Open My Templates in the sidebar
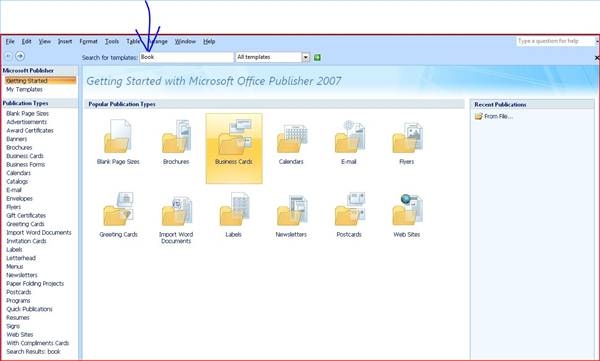Image resolution: width=600 pixels, height=361 pixels. click(x=24, y=89)
